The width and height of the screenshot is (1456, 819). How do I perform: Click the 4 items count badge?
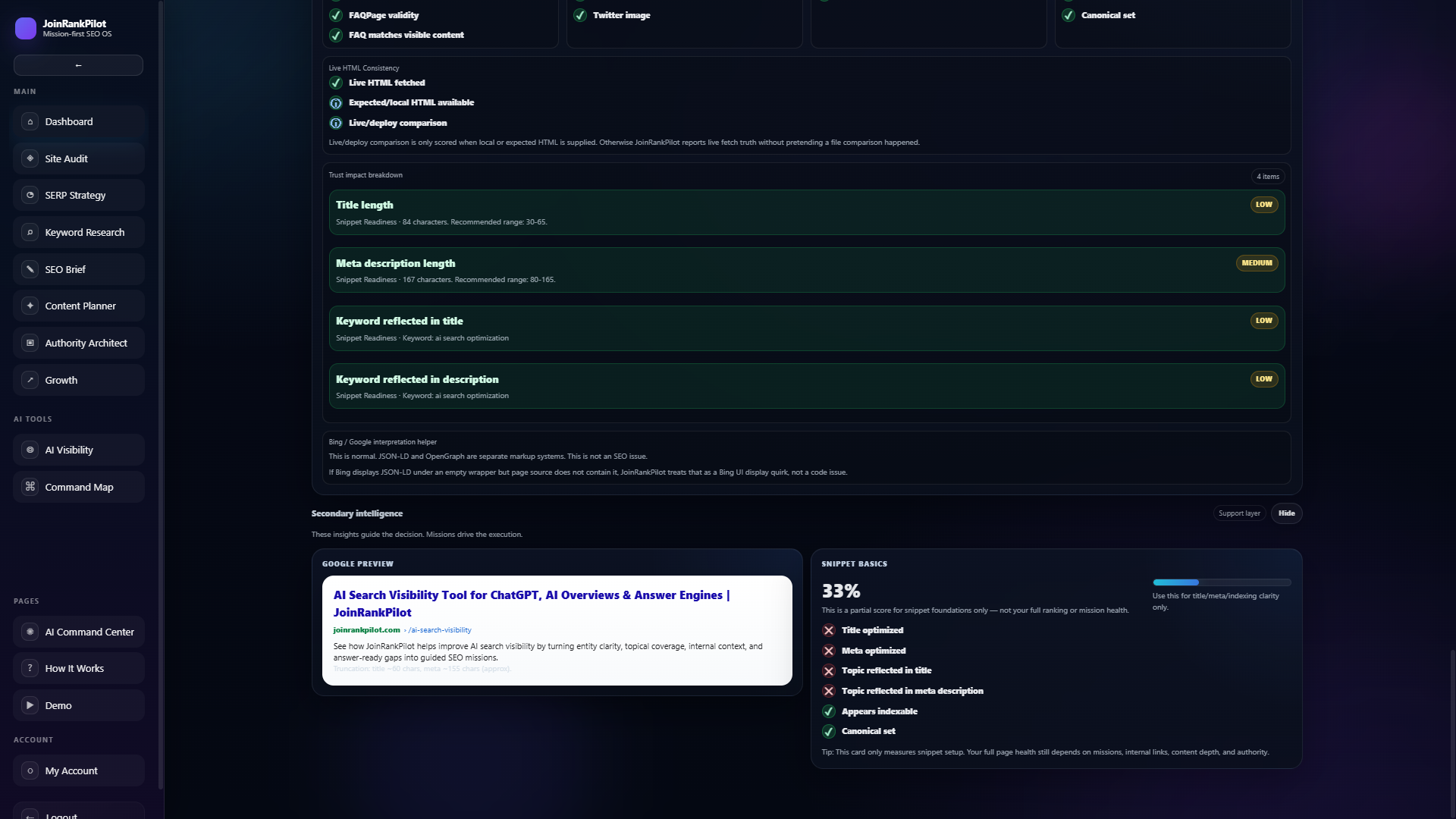click(x=1267, y=177)
